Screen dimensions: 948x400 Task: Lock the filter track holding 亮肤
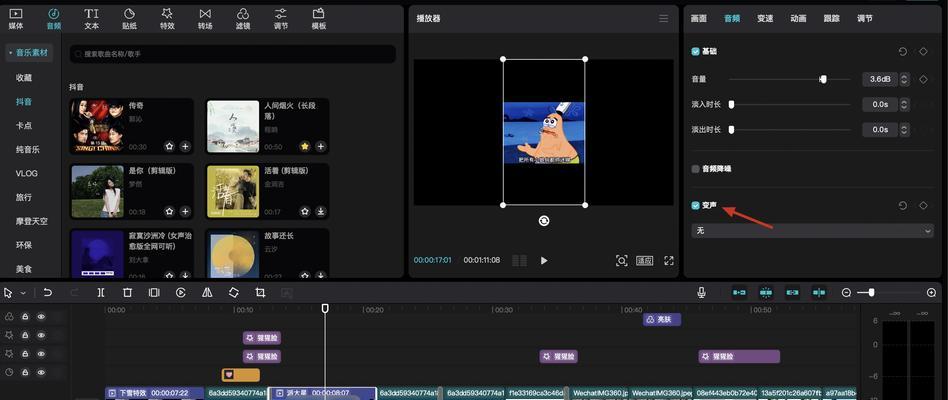coord(25,317)
